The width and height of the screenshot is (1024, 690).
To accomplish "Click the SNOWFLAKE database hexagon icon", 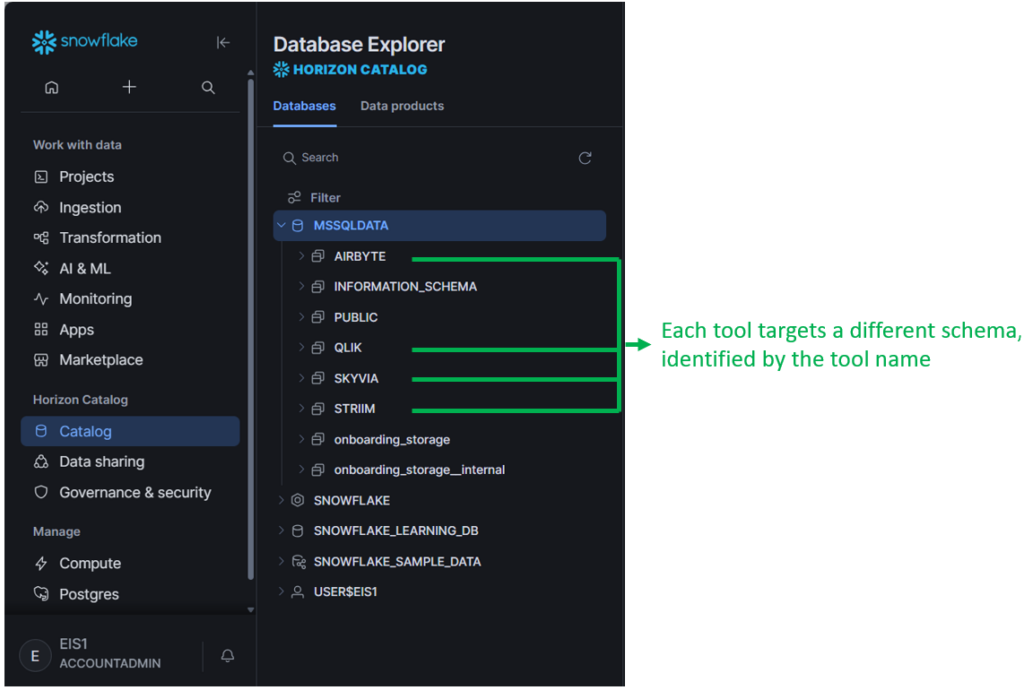I will [297, 500].
